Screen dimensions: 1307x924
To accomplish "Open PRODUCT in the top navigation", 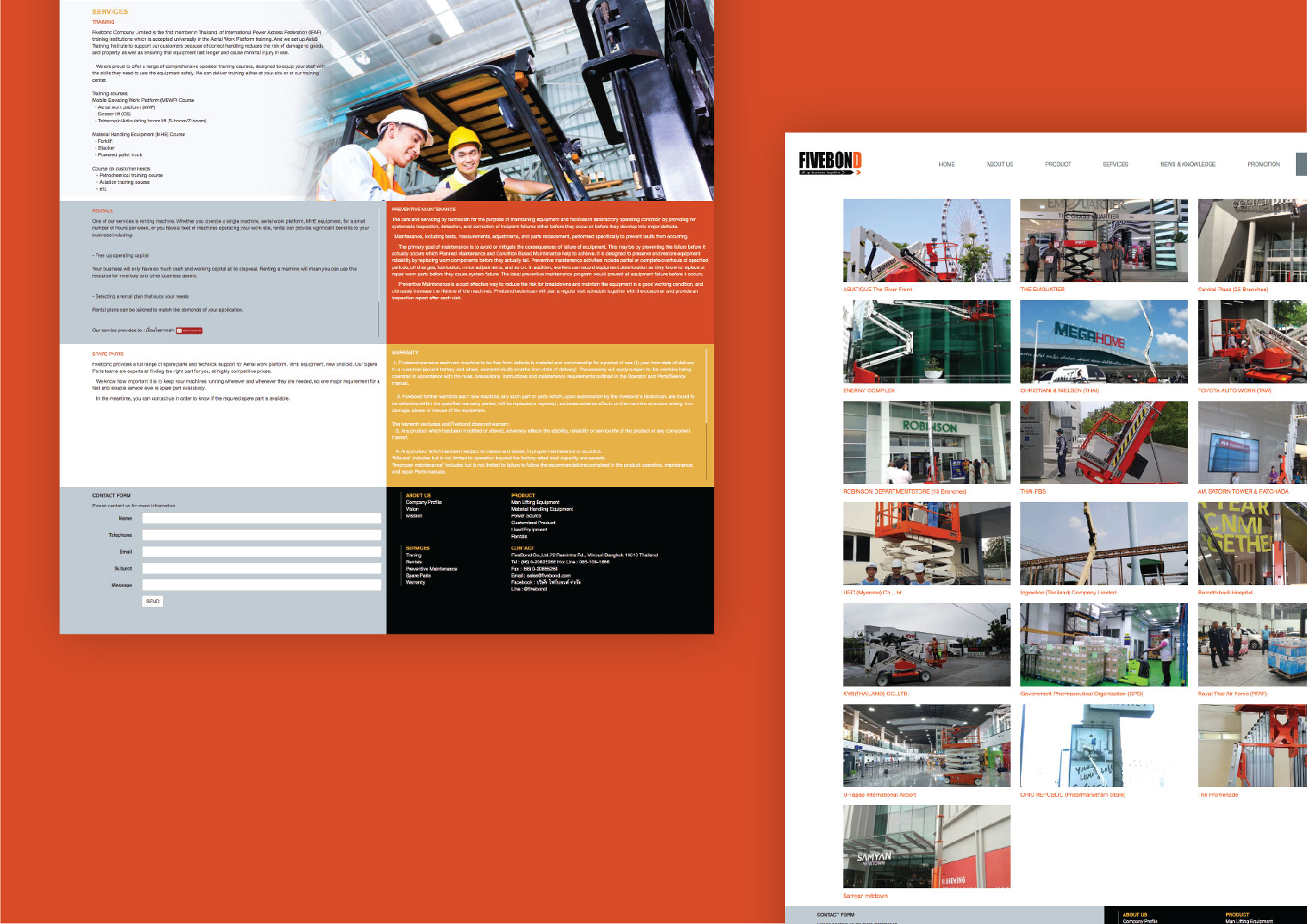I will [x=1058, y=165].
